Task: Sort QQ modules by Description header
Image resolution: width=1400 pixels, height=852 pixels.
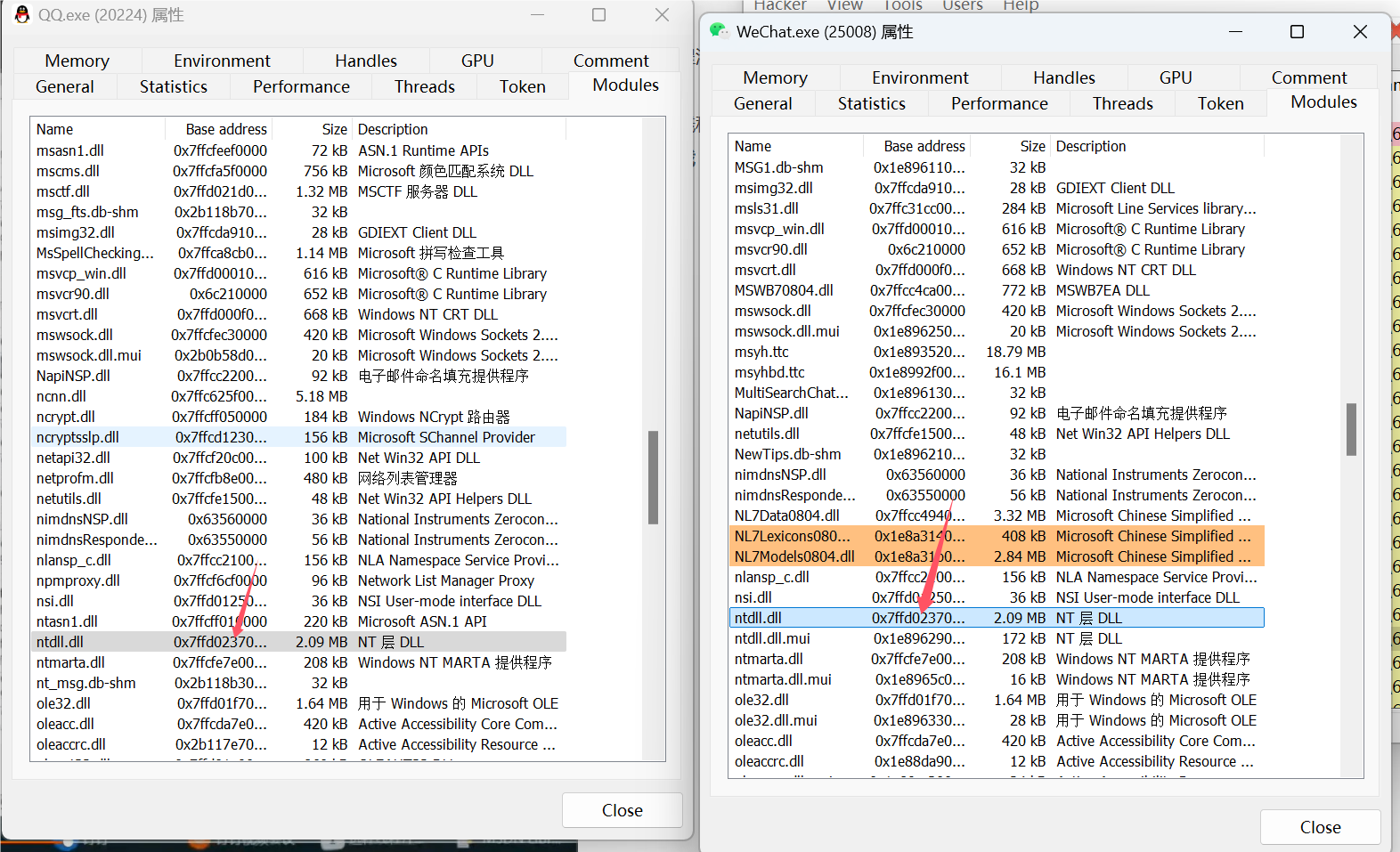Action: (460, 129)
